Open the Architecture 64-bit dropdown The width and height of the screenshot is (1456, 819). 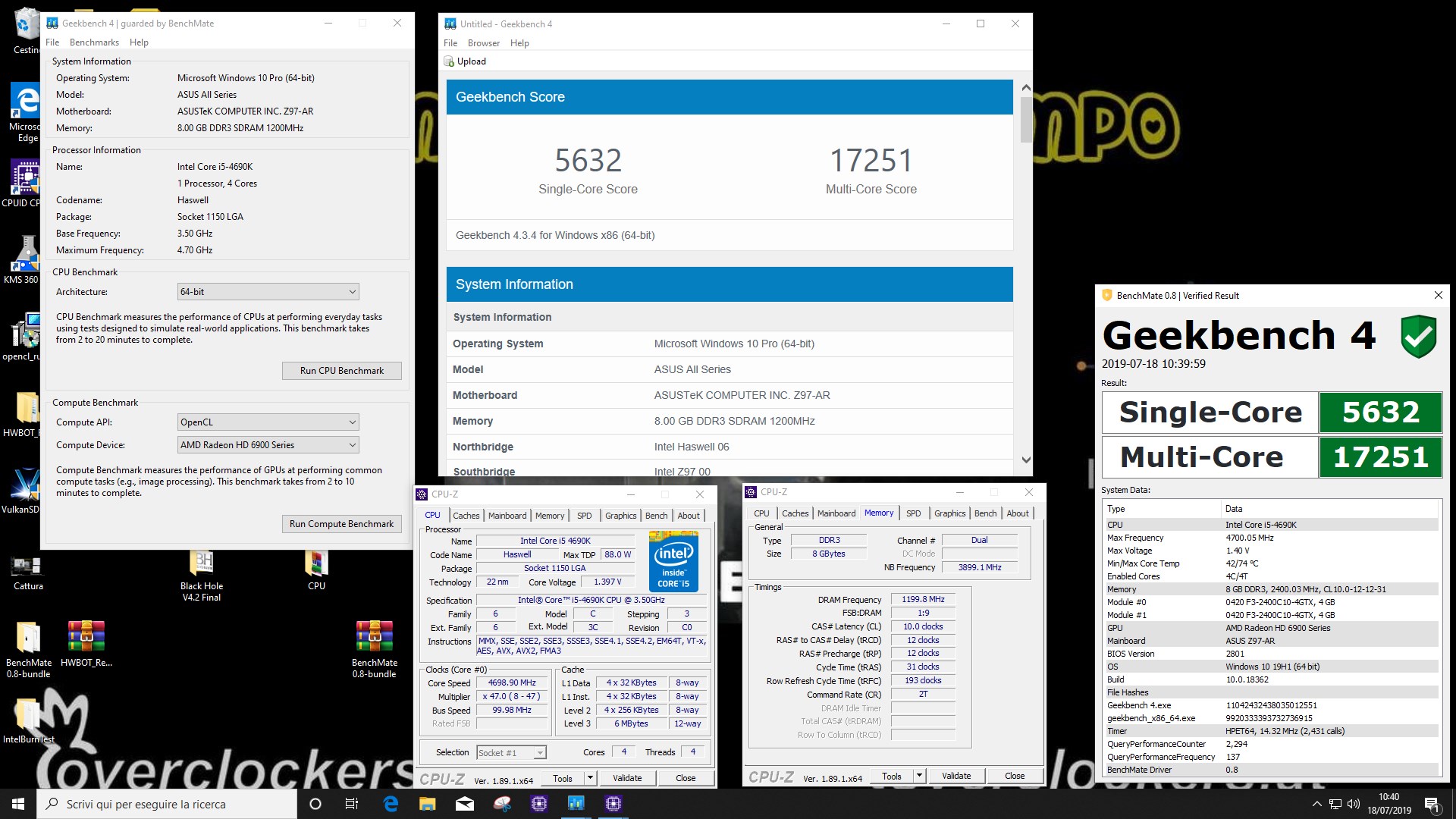point(268,292)
